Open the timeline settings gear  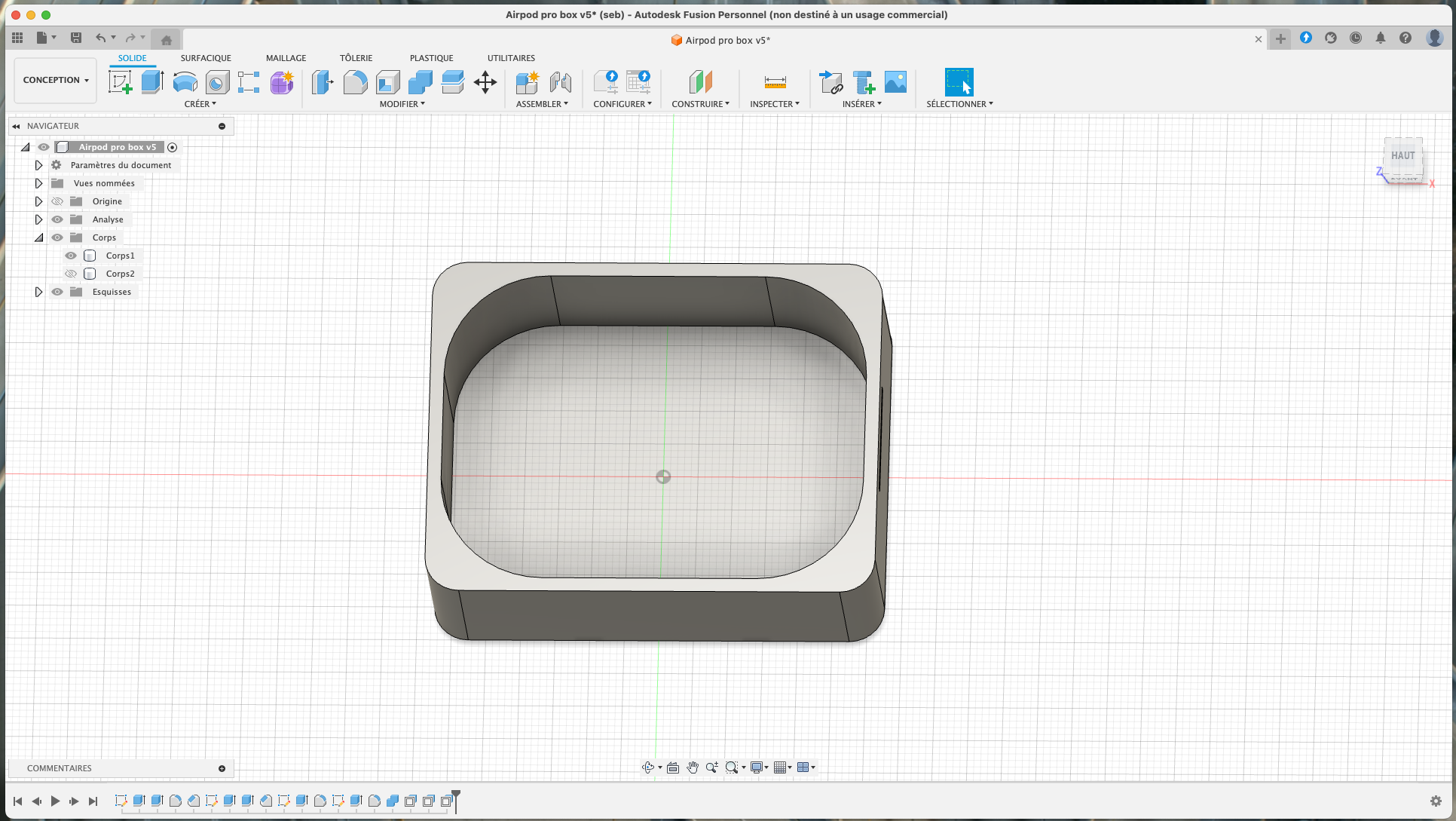click(1436, 801)
